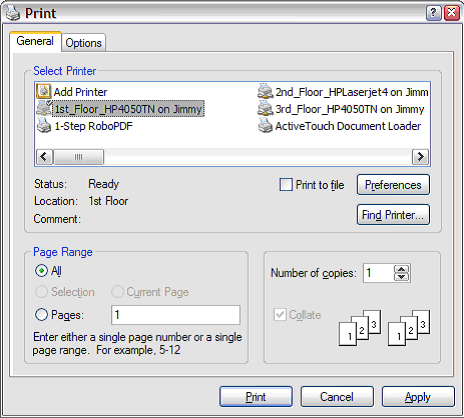
Task: Open printer Preferences
Action: pos(393,185)
